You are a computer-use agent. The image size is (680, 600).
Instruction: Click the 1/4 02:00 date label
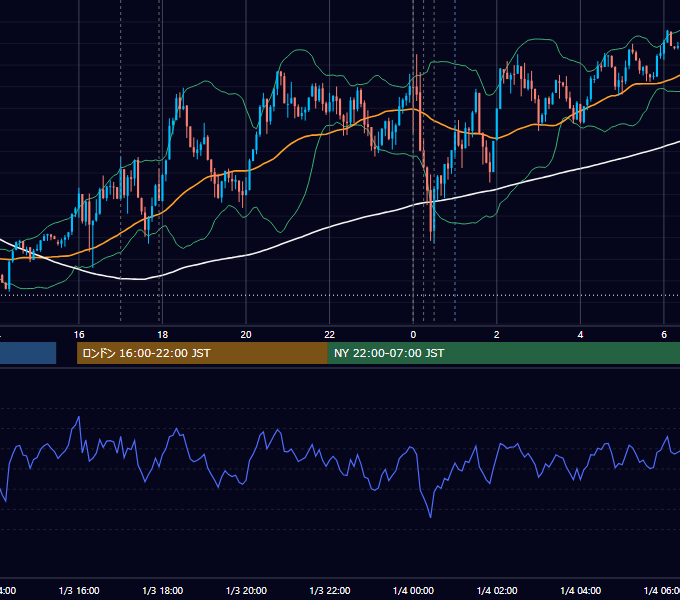[x=497, y=591]
